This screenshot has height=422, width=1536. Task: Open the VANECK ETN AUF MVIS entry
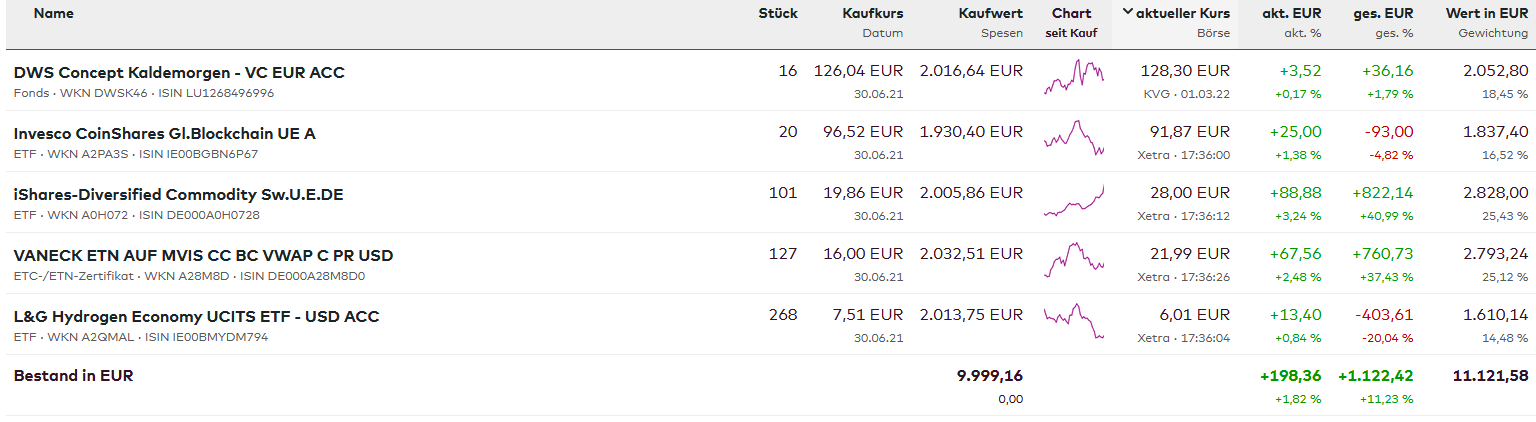tap(203, 256)
